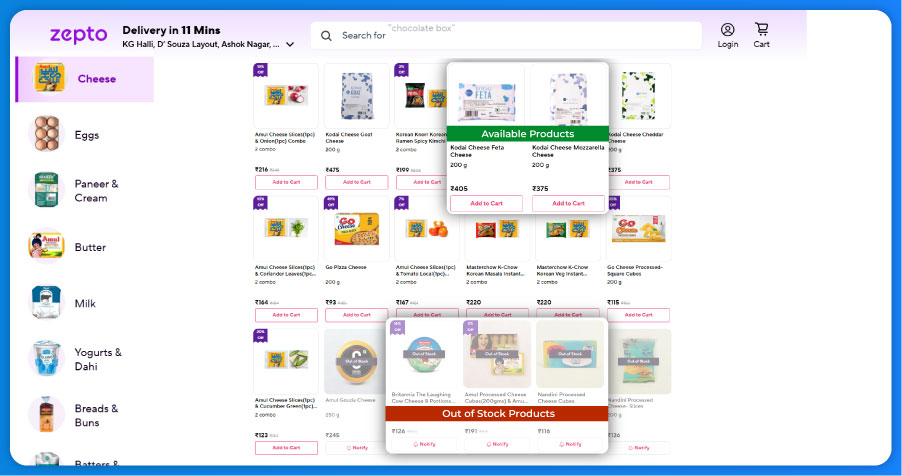The image size is (902, 476).
Task: Select the Yogurts & Dahi category icon
Action: (x=46, y=359)
